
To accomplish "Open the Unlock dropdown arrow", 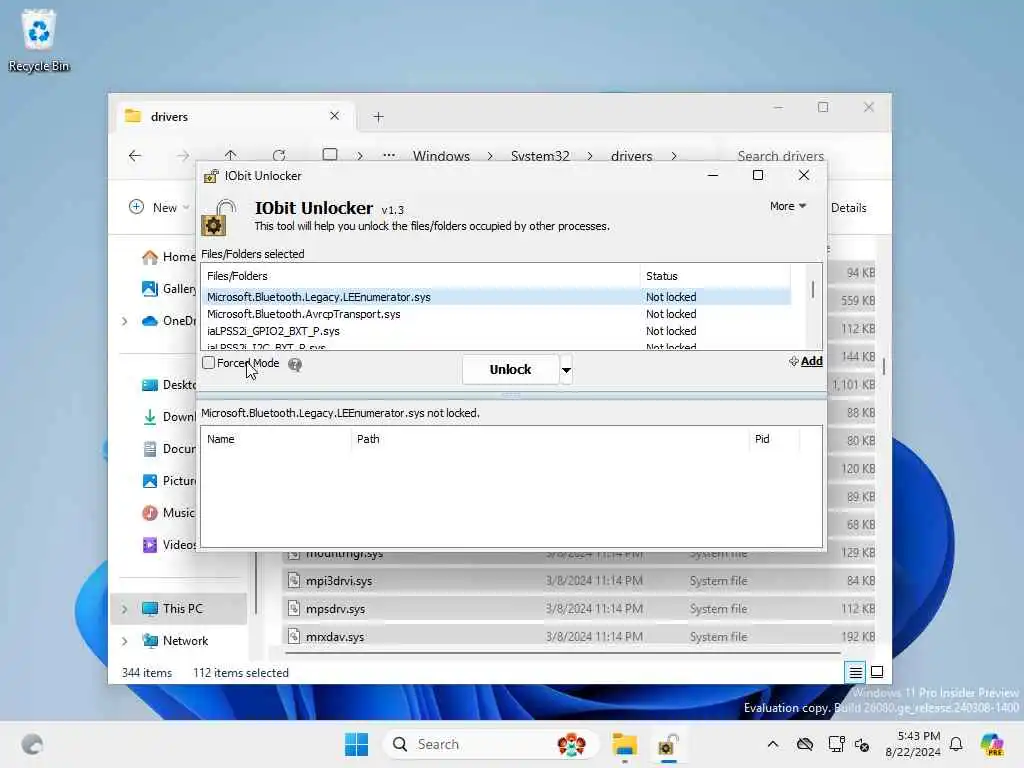I will [566, 370].
